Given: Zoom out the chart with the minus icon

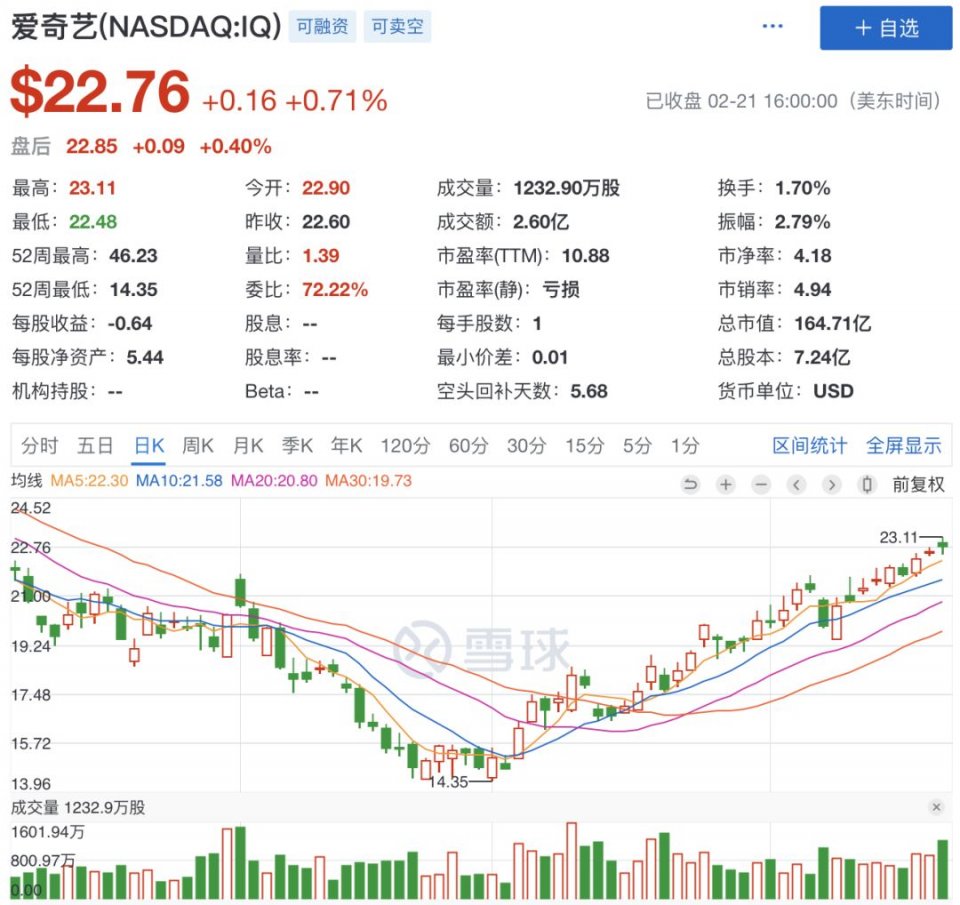Looking at the screenshot, I should (761, 485).
